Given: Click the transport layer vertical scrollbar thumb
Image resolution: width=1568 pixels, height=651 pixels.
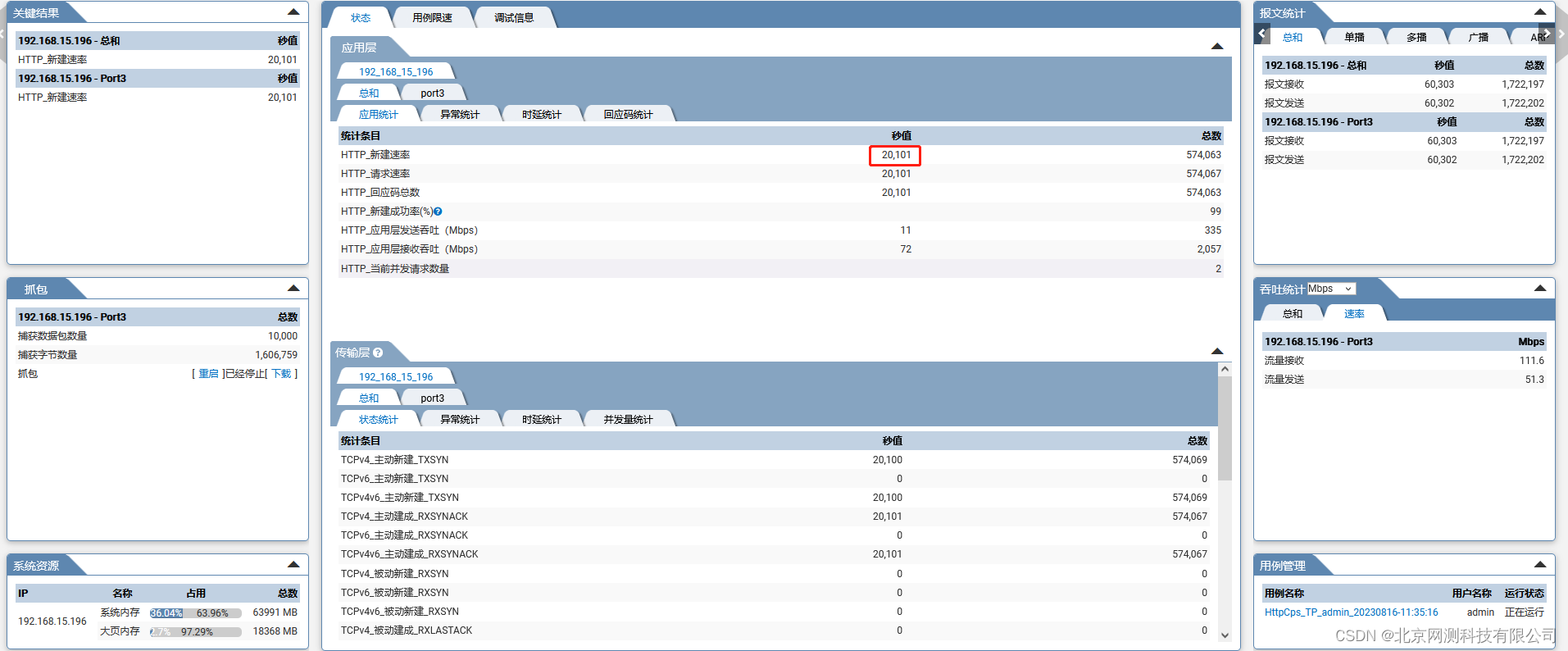Looking at the screenshot, I should tap(1225, 429).
